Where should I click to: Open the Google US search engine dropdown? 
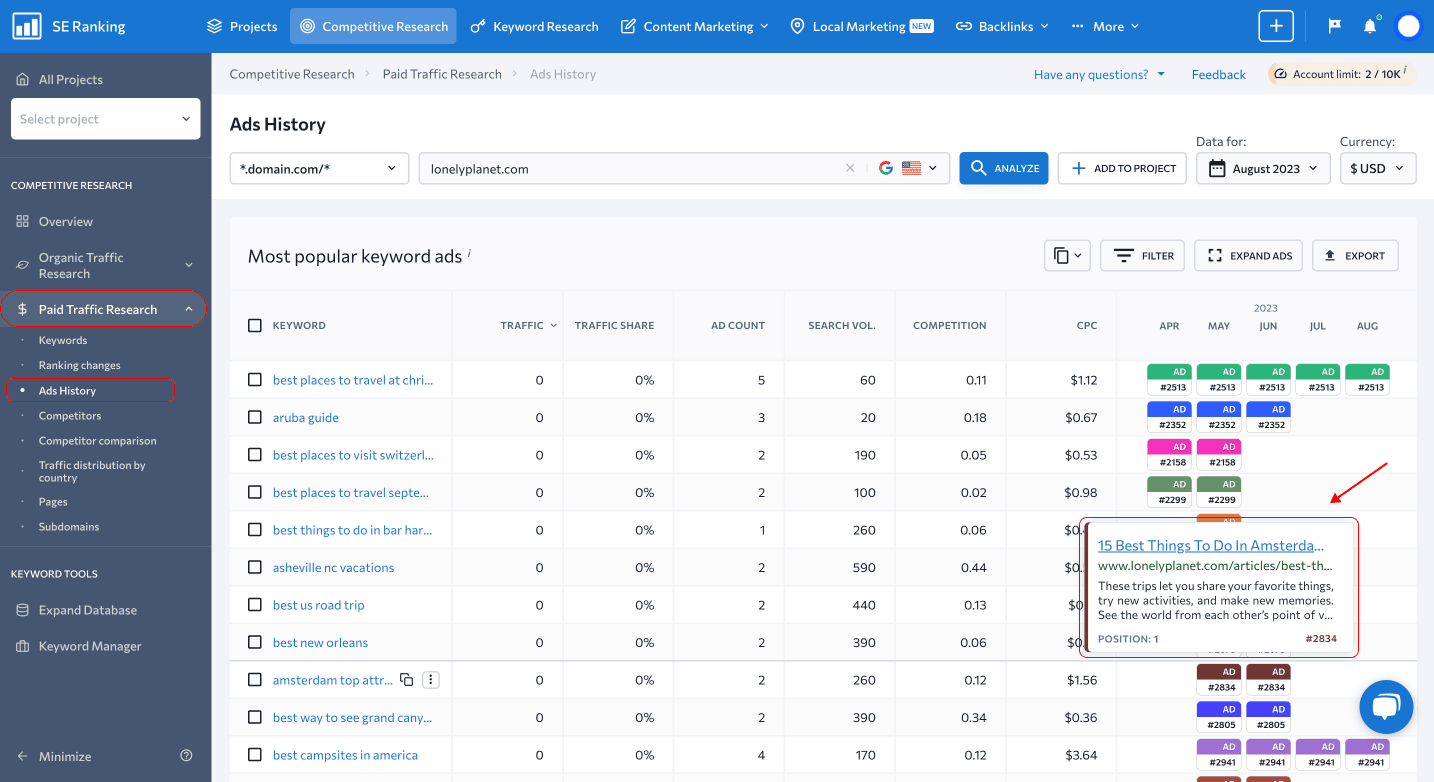908,168
